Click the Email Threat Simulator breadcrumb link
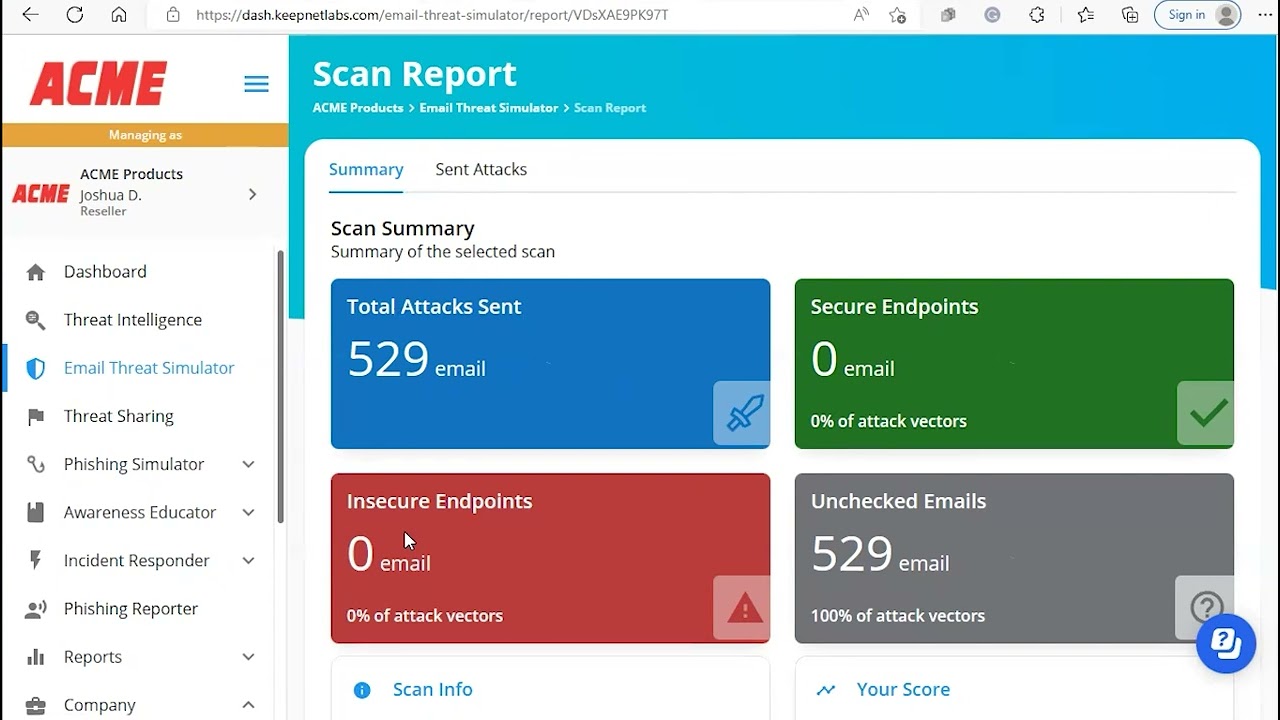This screenshot has height=720, width=1280. coord(489,108)
